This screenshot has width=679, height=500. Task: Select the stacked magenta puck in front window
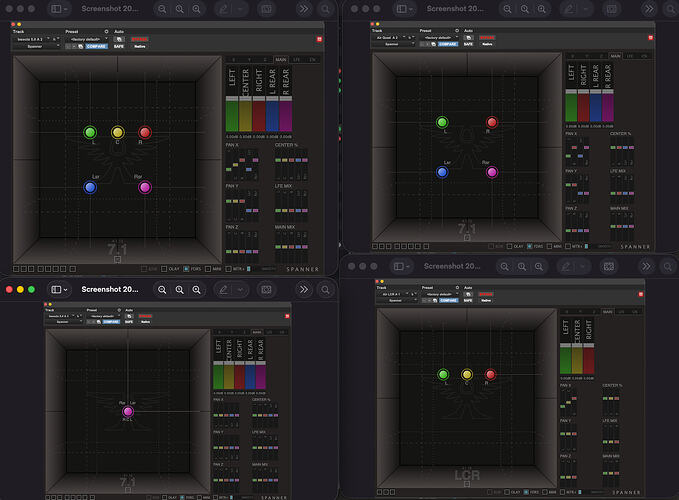click(x=128, y=411)
